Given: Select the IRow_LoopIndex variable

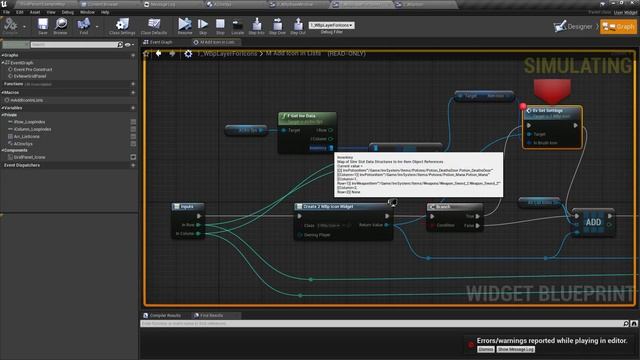Looking at the screenshot, I should [x=29, y=122].
